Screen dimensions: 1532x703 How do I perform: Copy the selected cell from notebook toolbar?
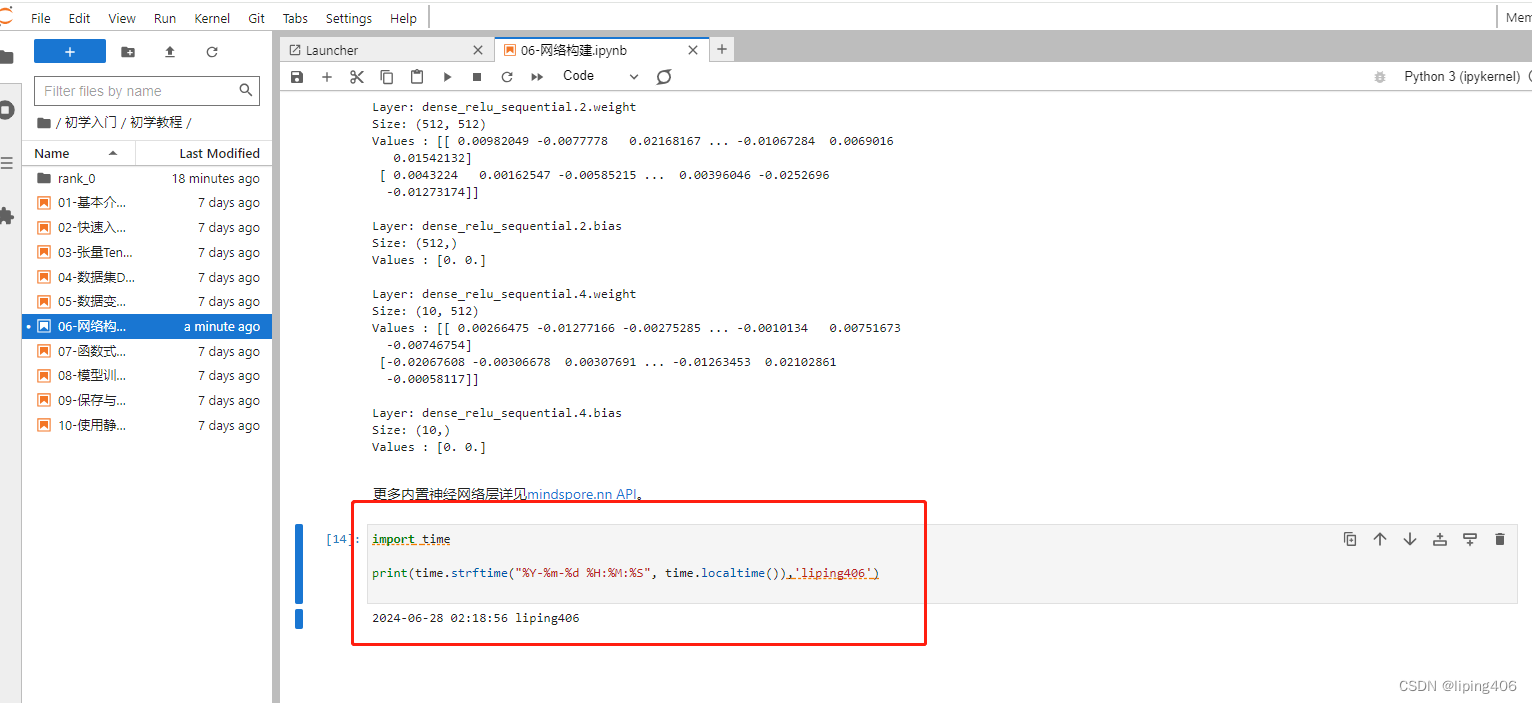387,77
